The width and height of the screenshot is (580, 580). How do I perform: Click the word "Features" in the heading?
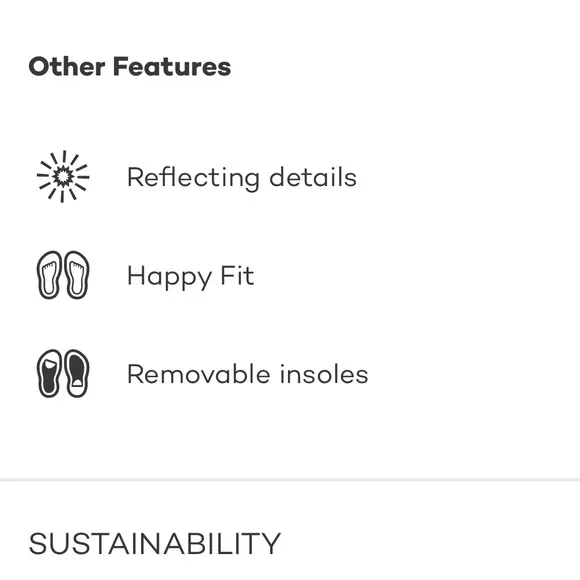pos(172,67)
